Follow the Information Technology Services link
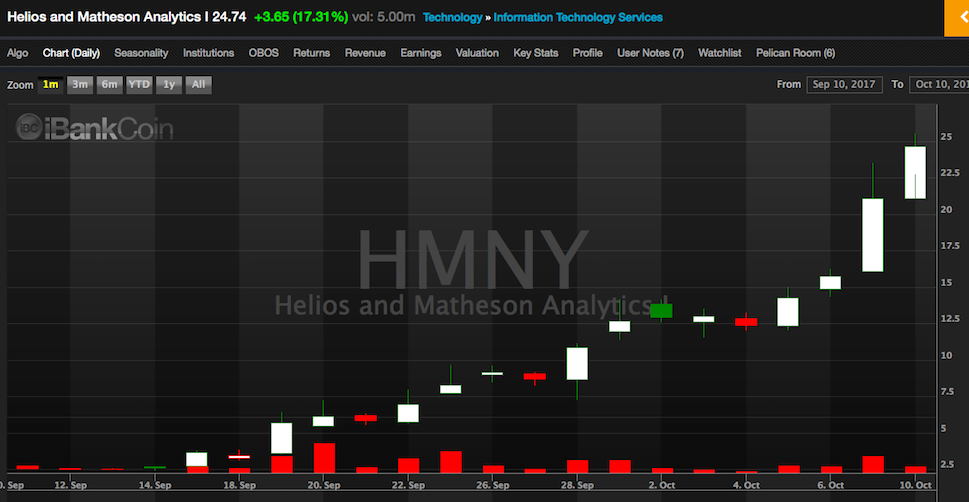969x502 pixels. [x=578, y=17]
